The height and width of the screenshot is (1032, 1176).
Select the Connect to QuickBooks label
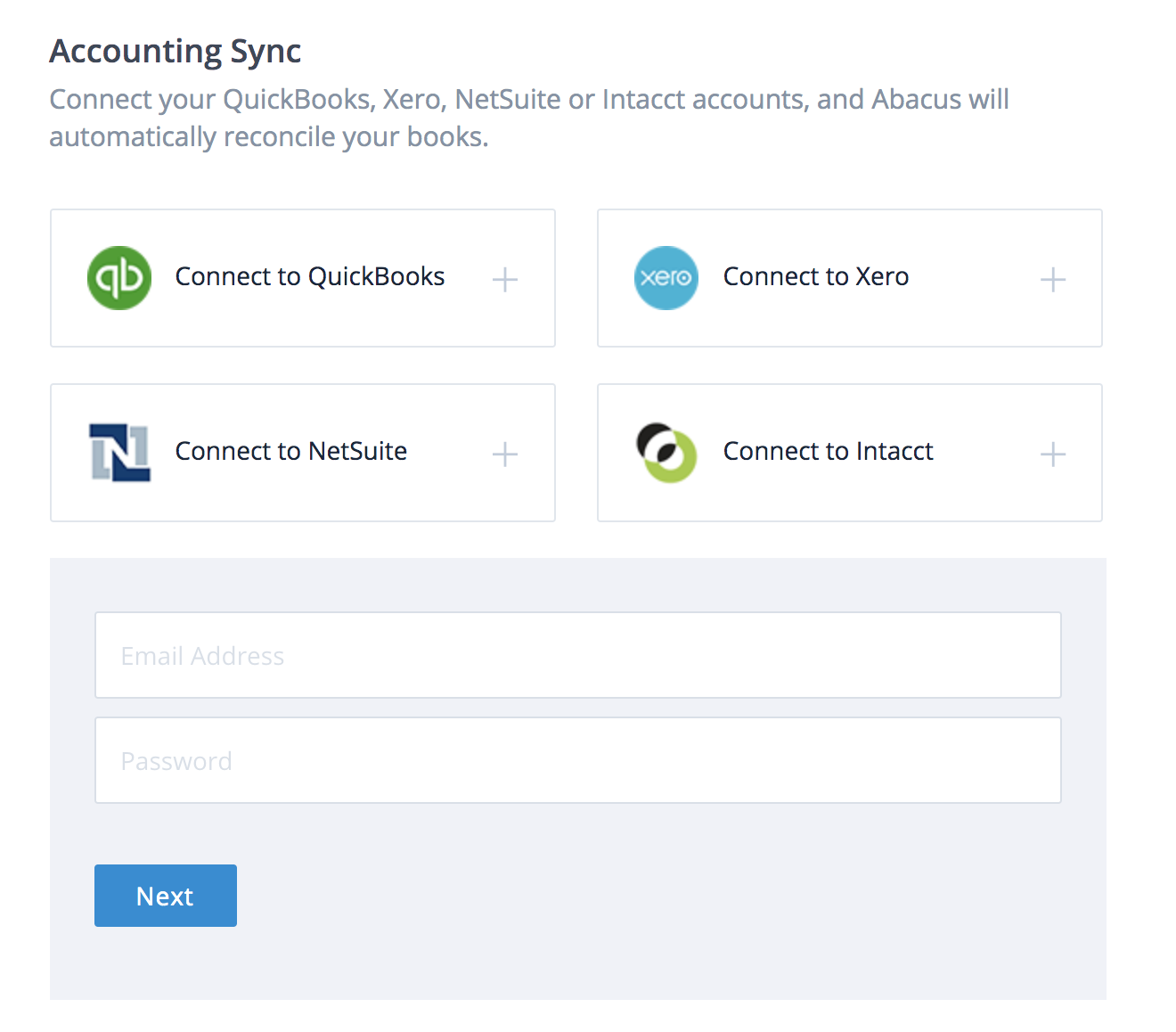(x=310, y=276)
